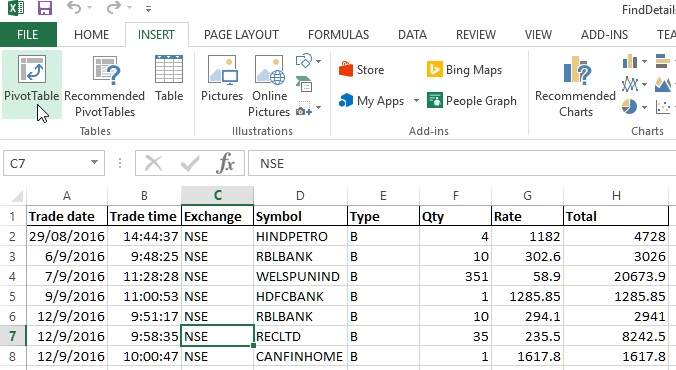Insert an area chart

[663, 84]
